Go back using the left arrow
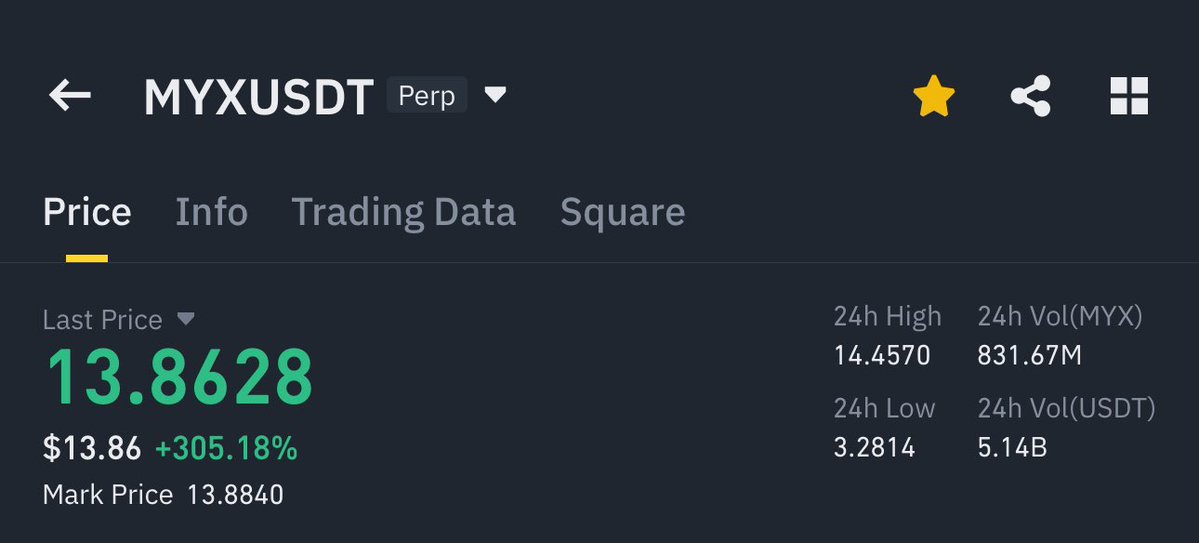The height and width of the screenshot is (543, 1199). tap(70, 96)
